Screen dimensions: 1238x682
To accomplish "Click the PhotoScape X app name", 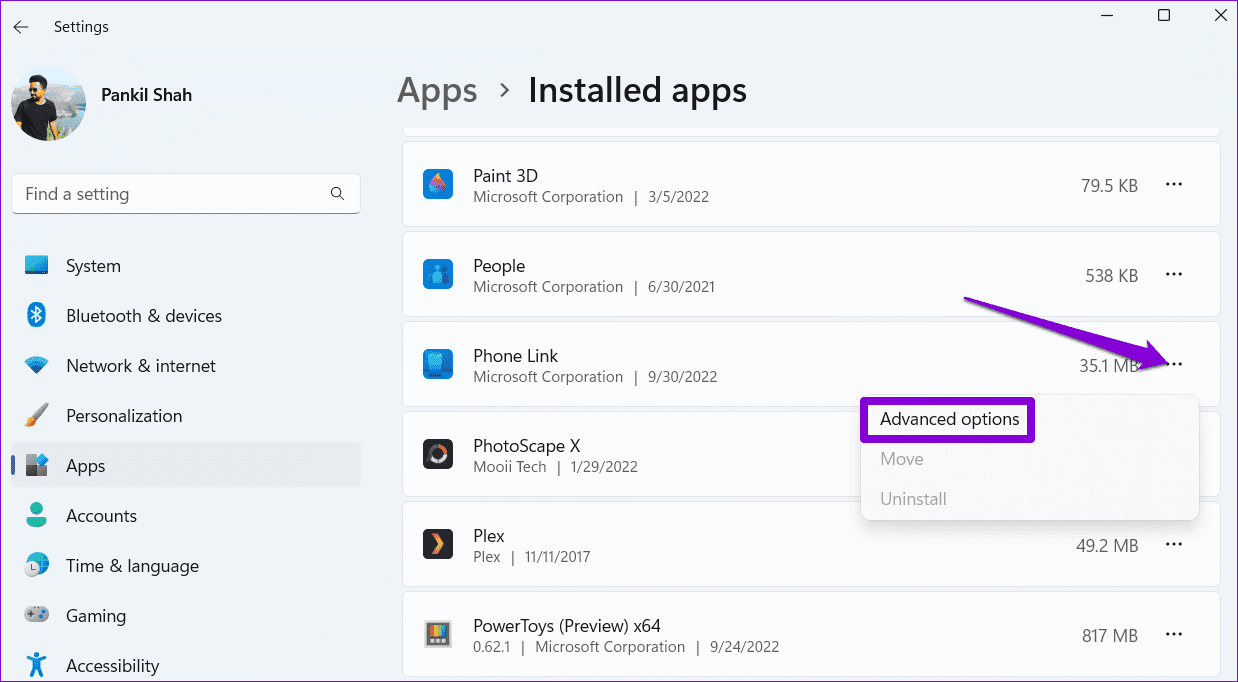I will [x=526, y=446].
